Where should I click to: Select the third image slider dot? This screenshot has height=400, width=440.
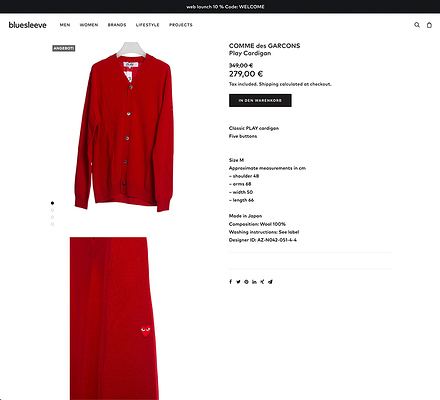point(52,217)
